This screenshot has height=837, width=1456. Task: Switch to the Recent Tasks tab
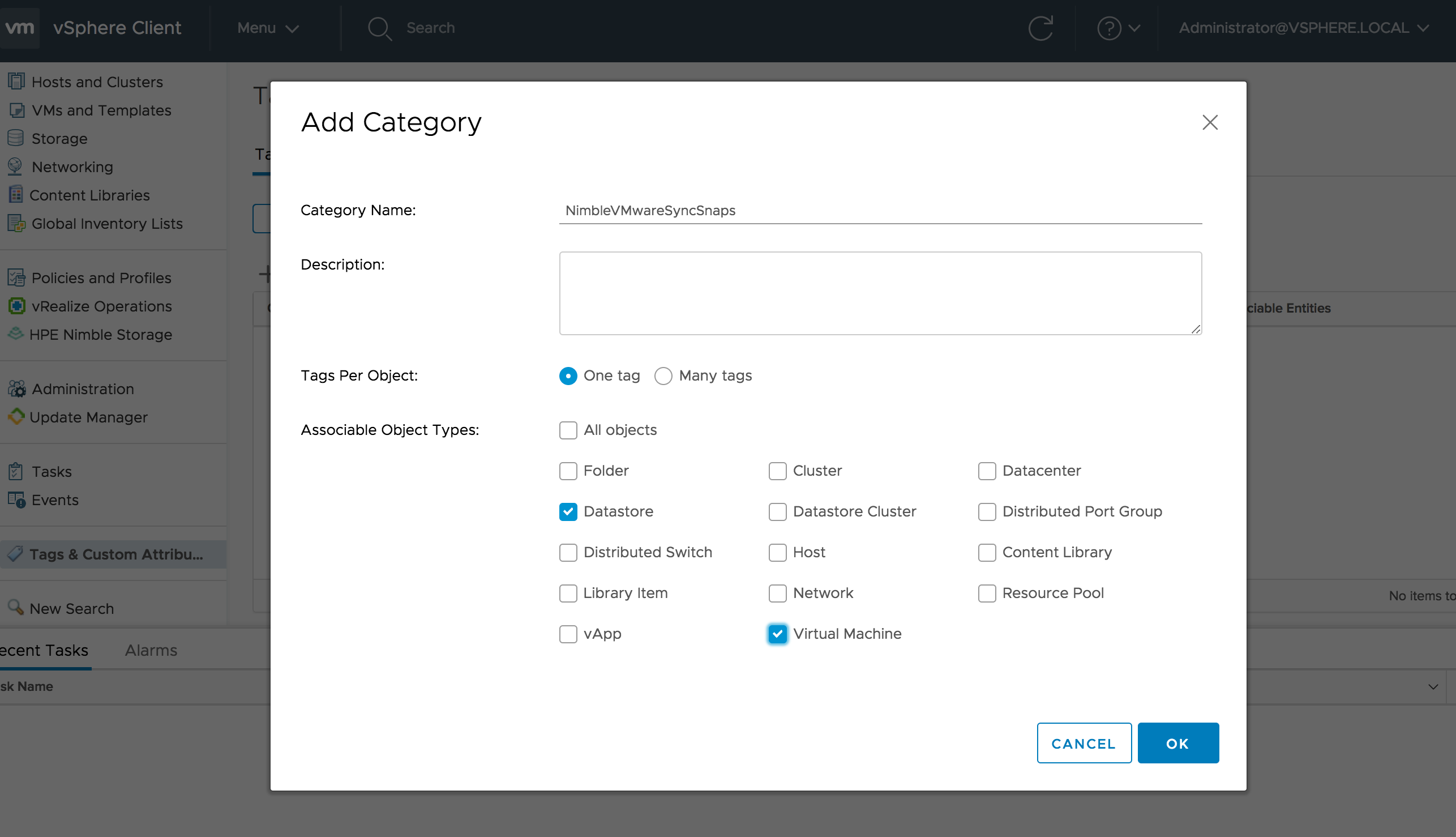click(x=44, y=650)
